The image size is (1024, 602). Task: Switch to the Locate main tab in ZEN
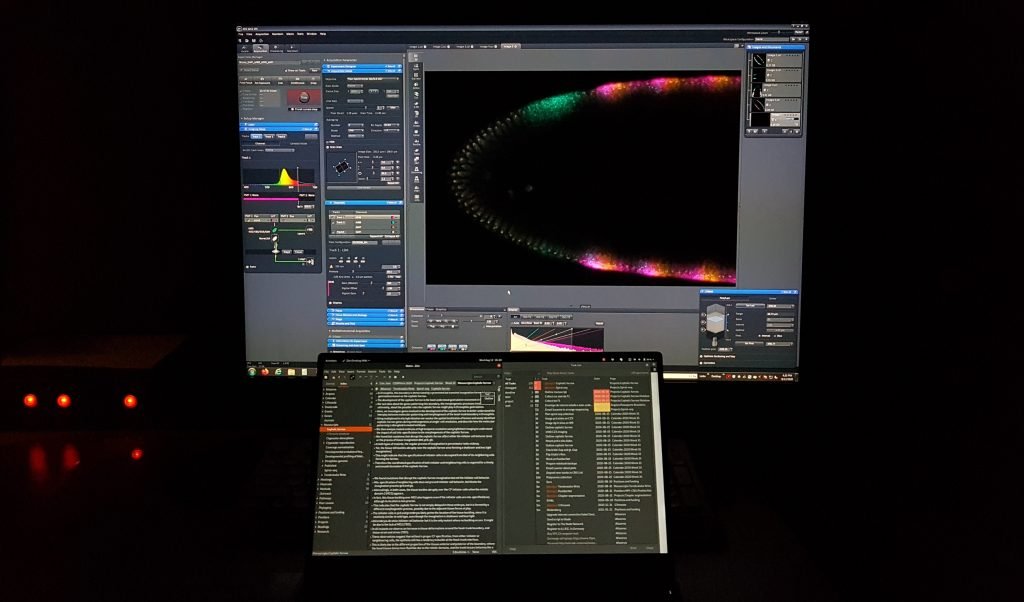(x=245, y=48)
